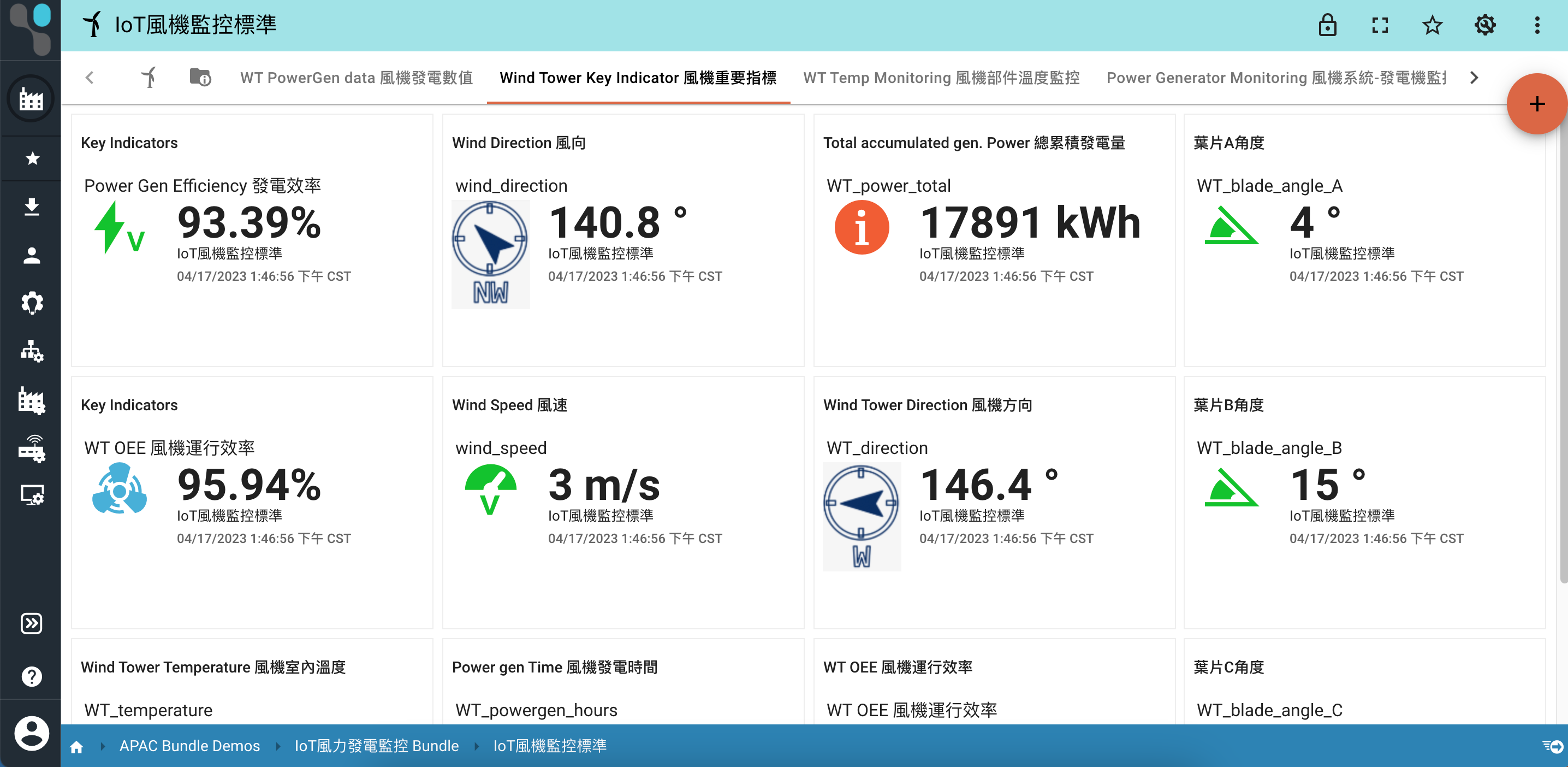This screenshot has width=1568, height=767.
Task: Open the factory groups icon in sidebar
Action: click(x=31, y=98)
